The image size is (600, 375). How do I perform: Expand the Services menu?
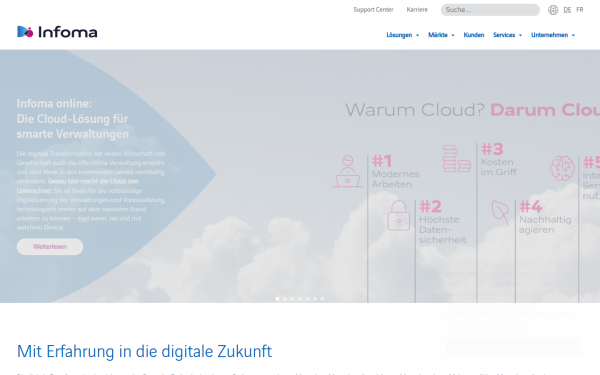click(507, 35)
